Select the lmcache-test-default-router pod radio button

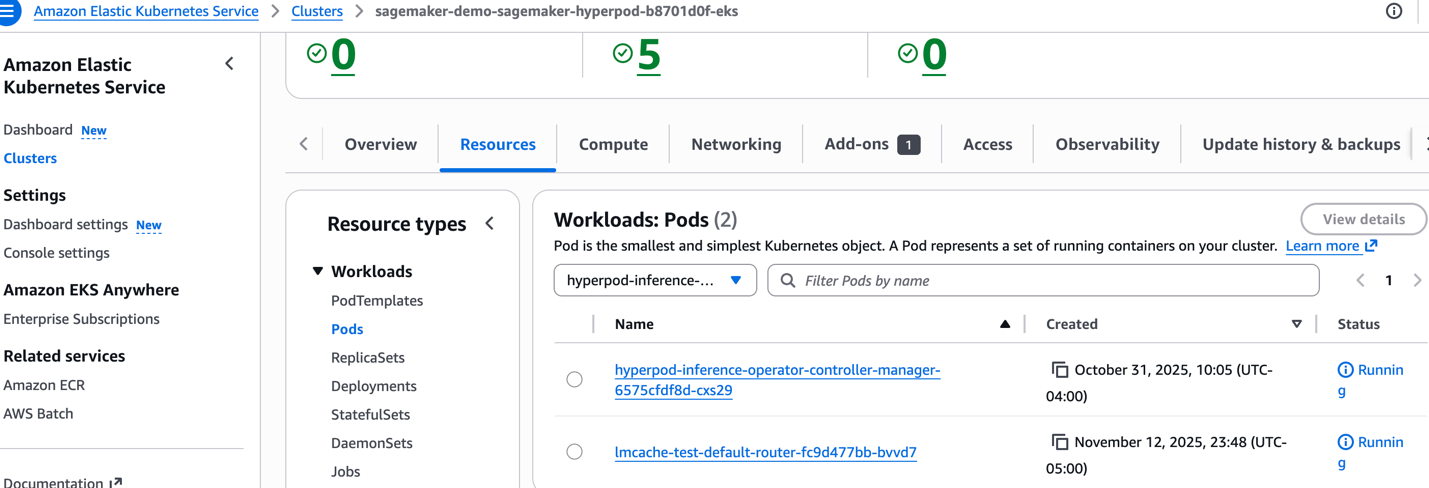point(574,452)
